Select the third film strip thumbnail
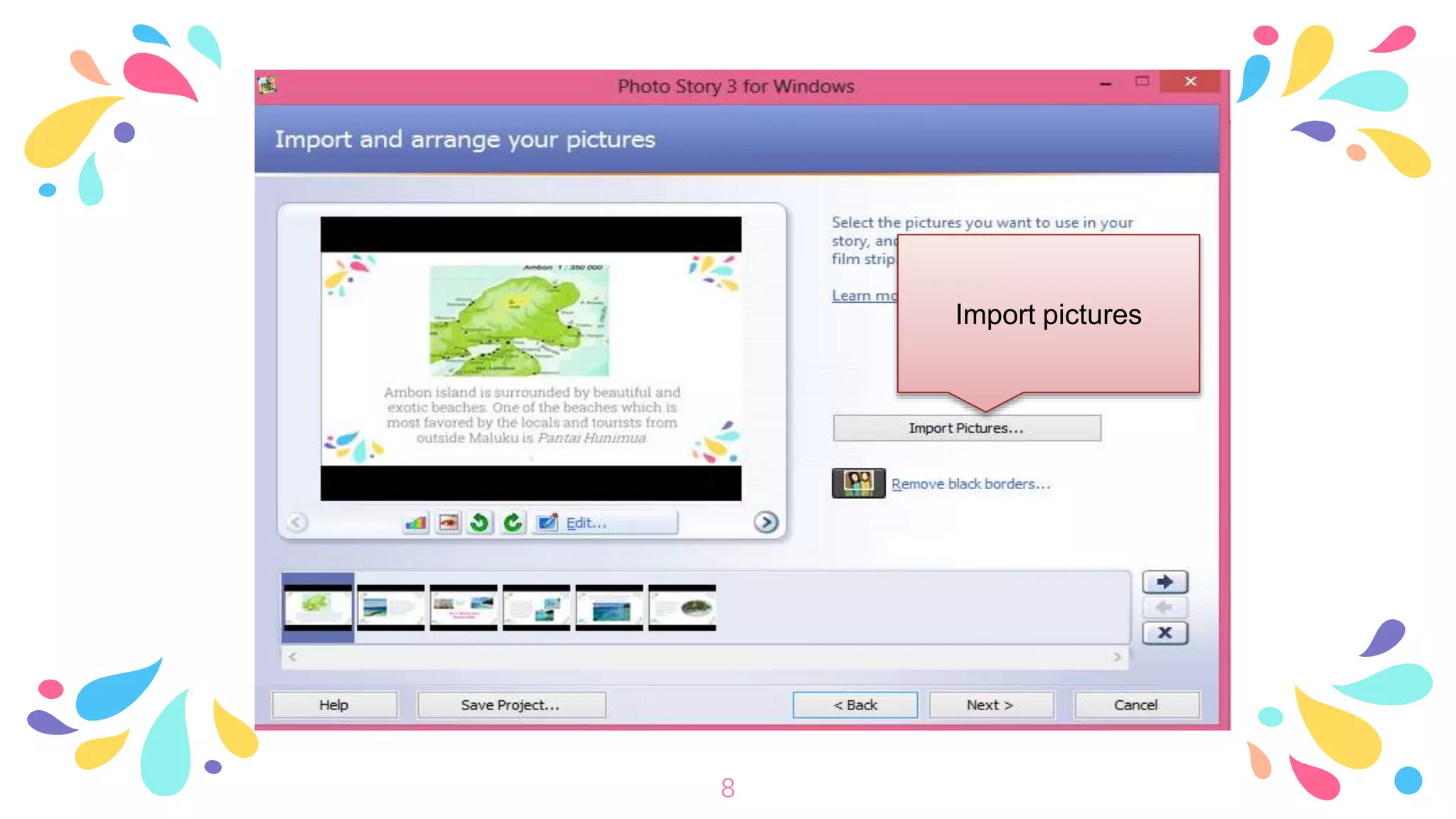Screen dimensions: 1456x819 (x=464, y=608)
